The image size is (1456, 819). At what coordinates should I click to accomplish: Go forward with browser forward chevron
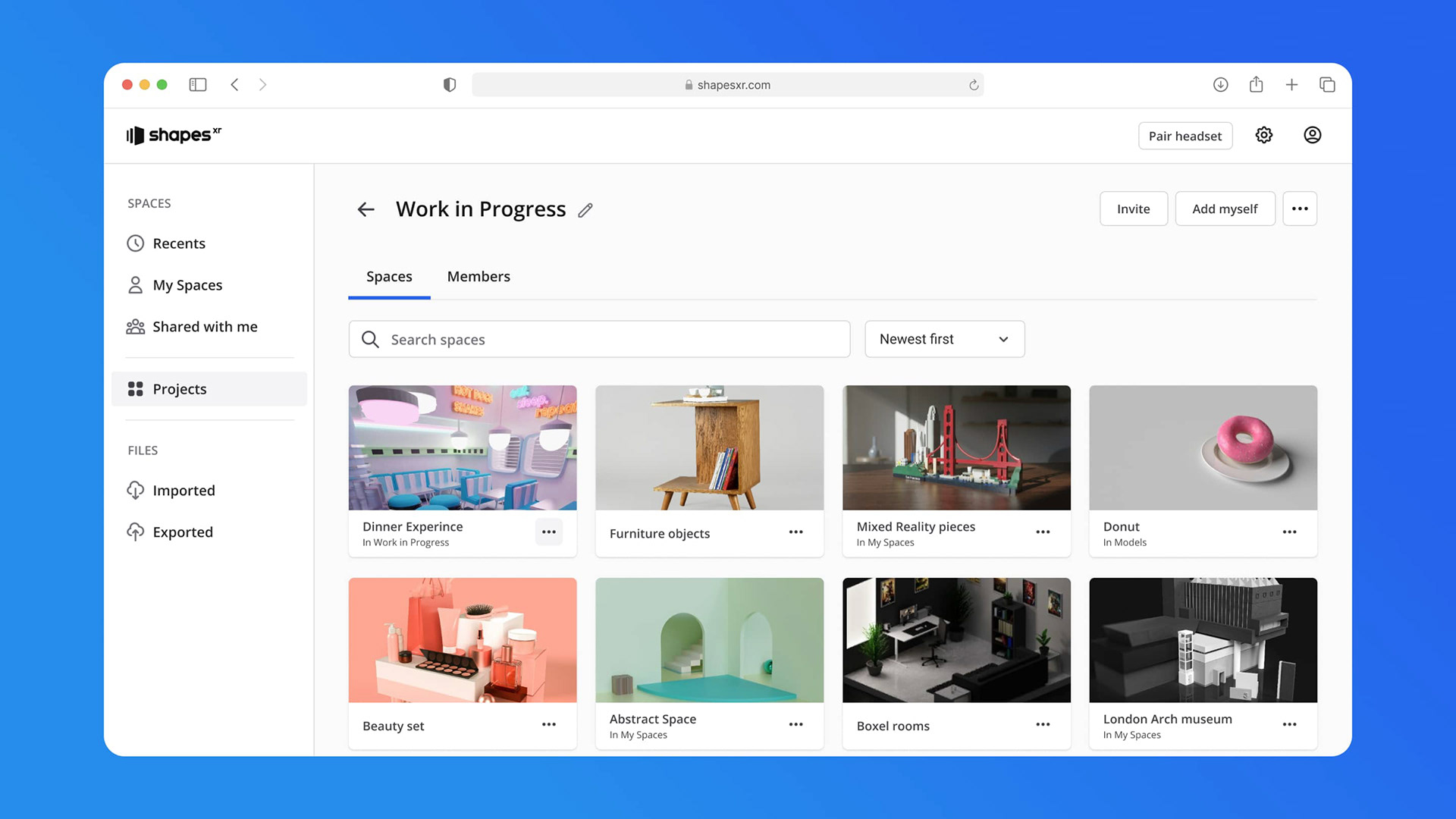click(x=262, y=85)
